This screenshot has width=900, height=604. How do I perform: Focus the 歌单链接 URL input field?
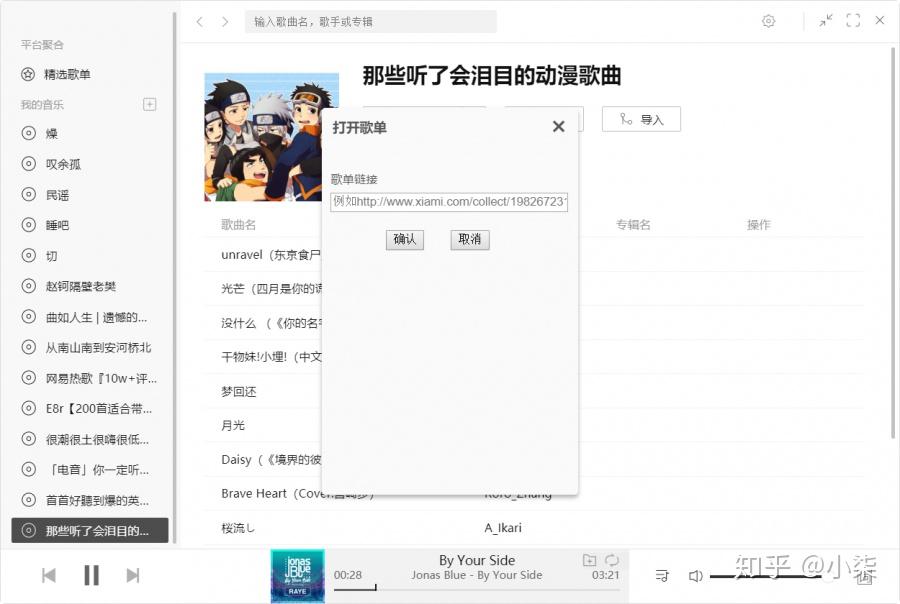point(448,201)
